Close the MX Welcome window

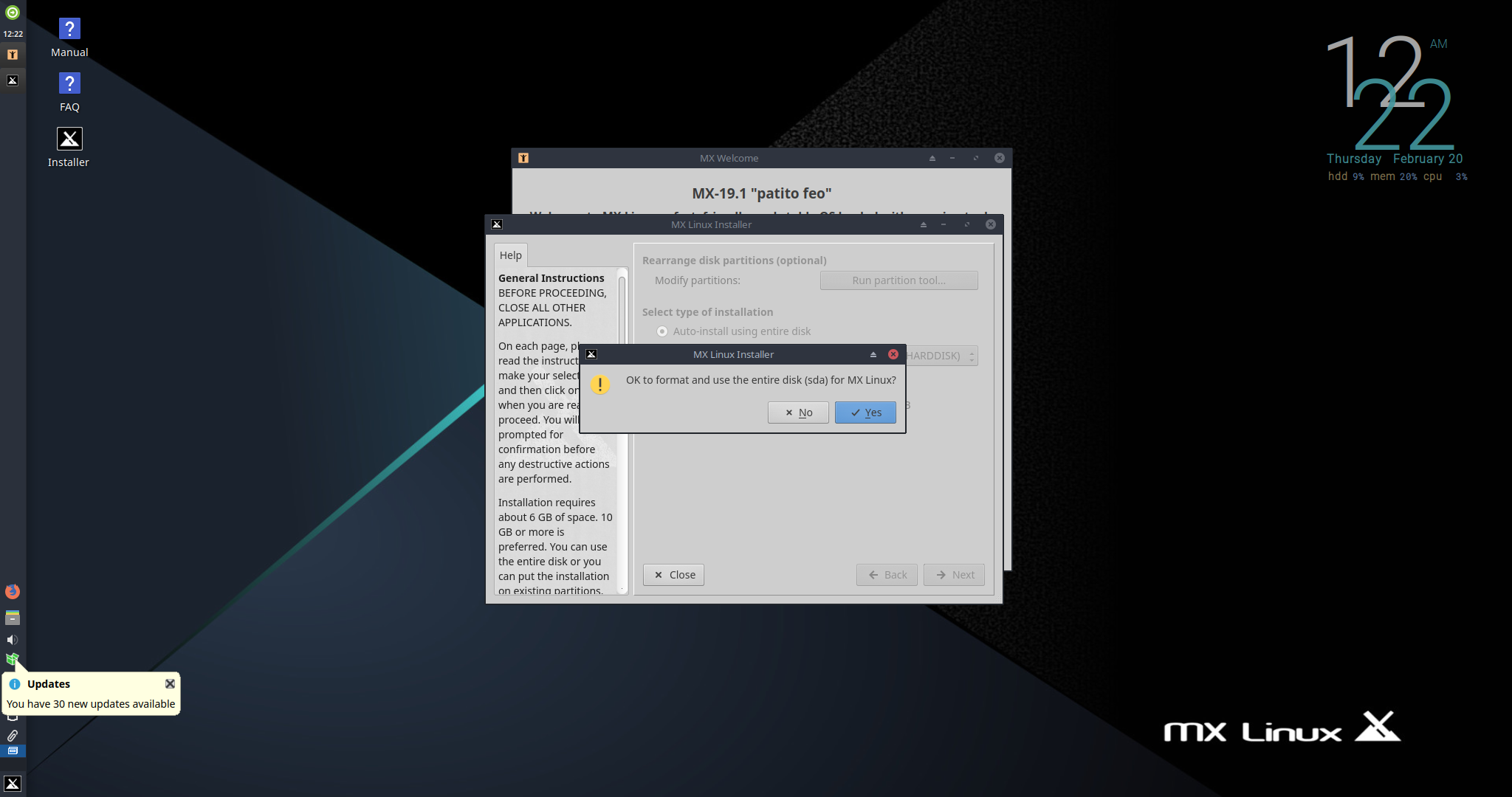[x=1000, y=158]
